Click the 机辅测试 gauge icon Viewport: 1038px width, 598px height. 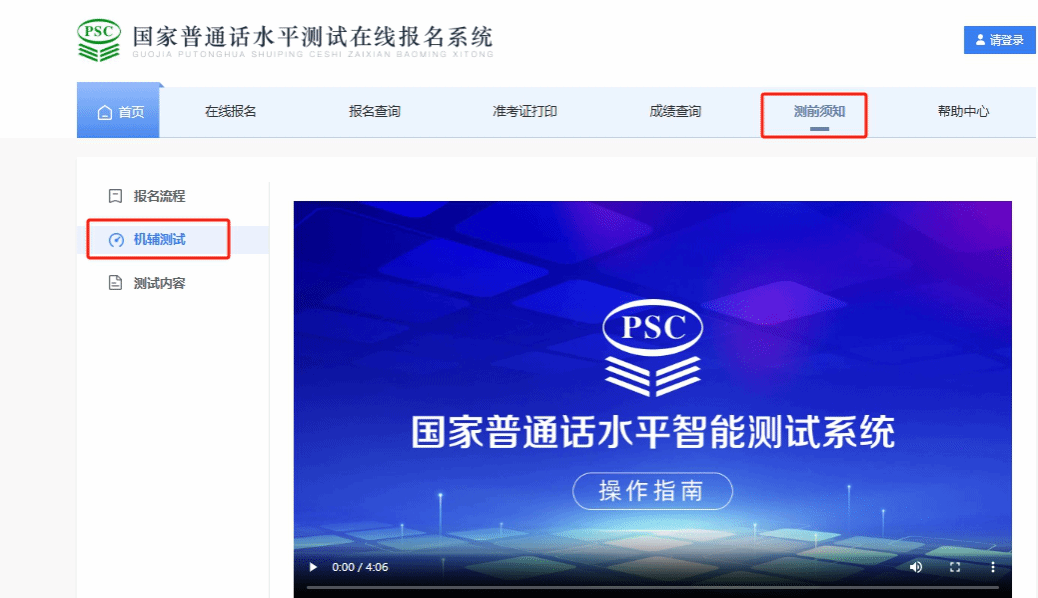(116, 240)
